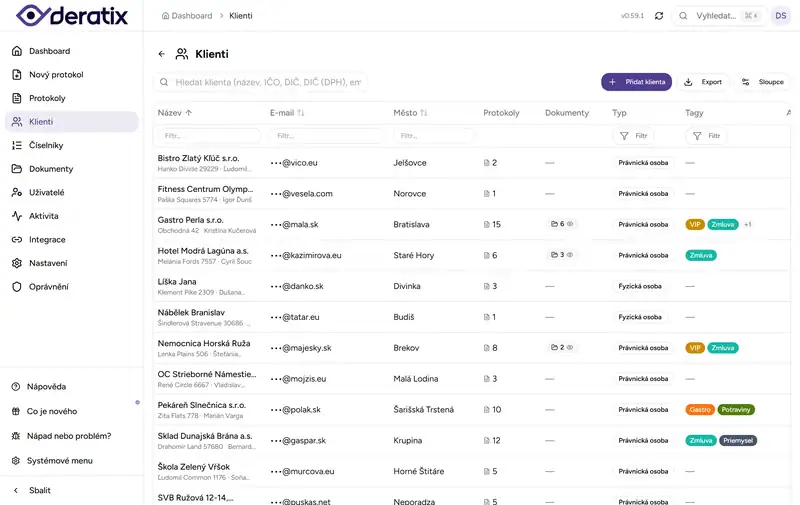Open Integrace in the sidebar
Screen dimensions: 800x505
(x=46, y=240)
